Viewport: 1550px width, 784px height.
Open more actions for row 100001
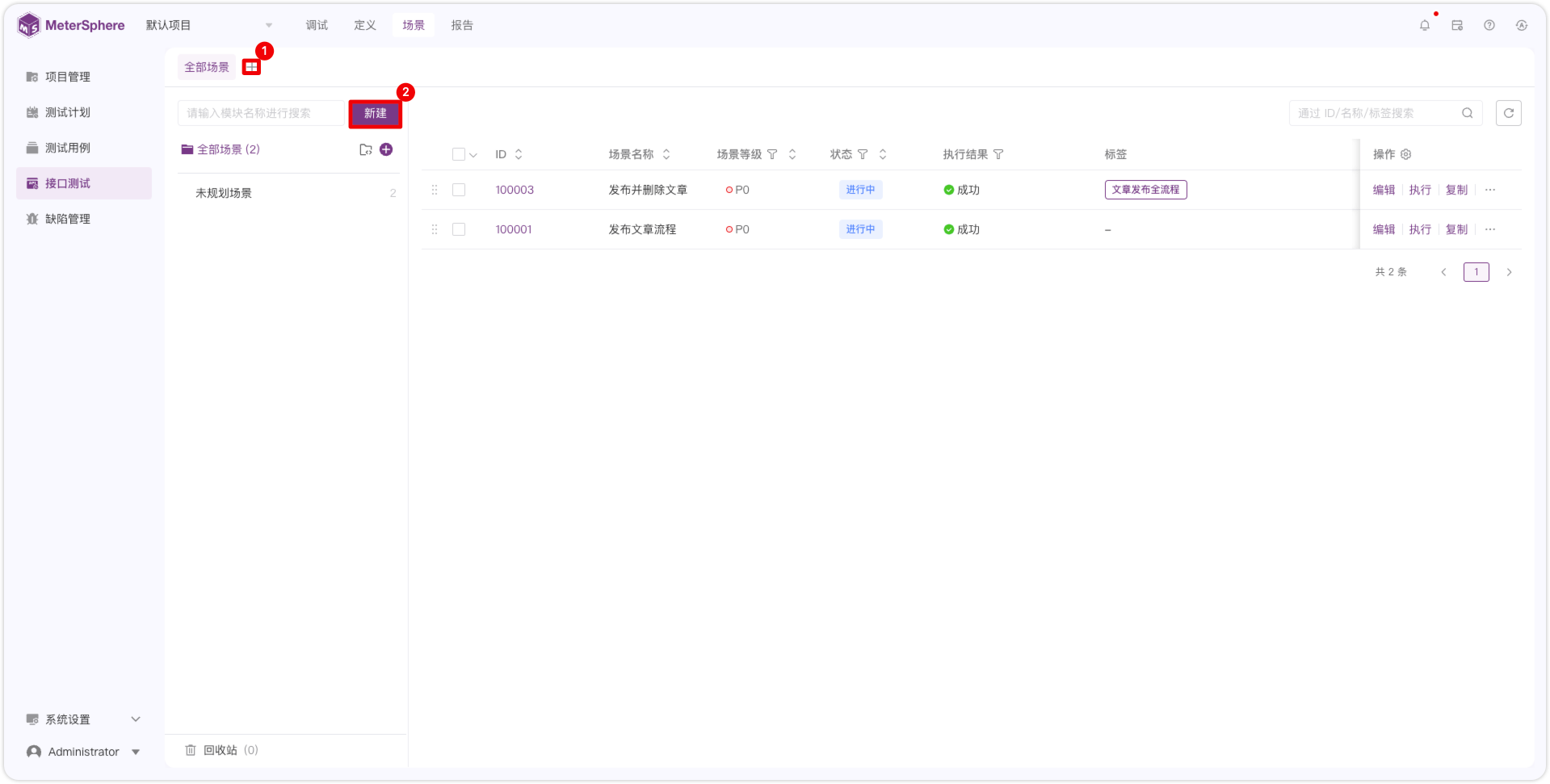1490,229
